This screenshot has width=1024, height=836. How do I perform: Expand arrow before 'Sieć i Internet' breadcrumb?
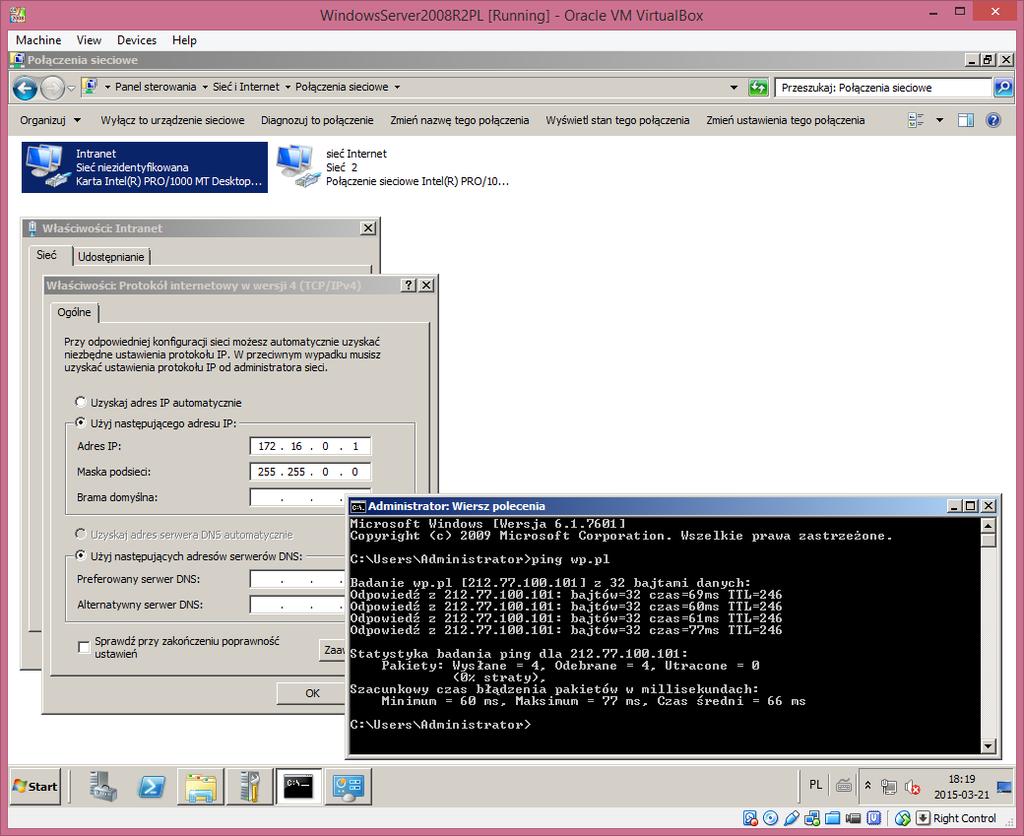pos(204,87)
